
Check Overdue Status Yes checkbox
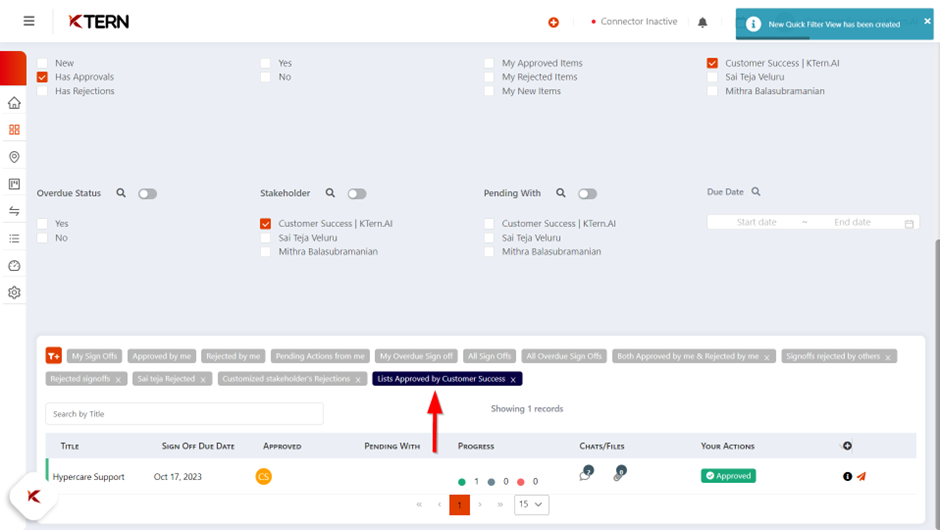42,224
